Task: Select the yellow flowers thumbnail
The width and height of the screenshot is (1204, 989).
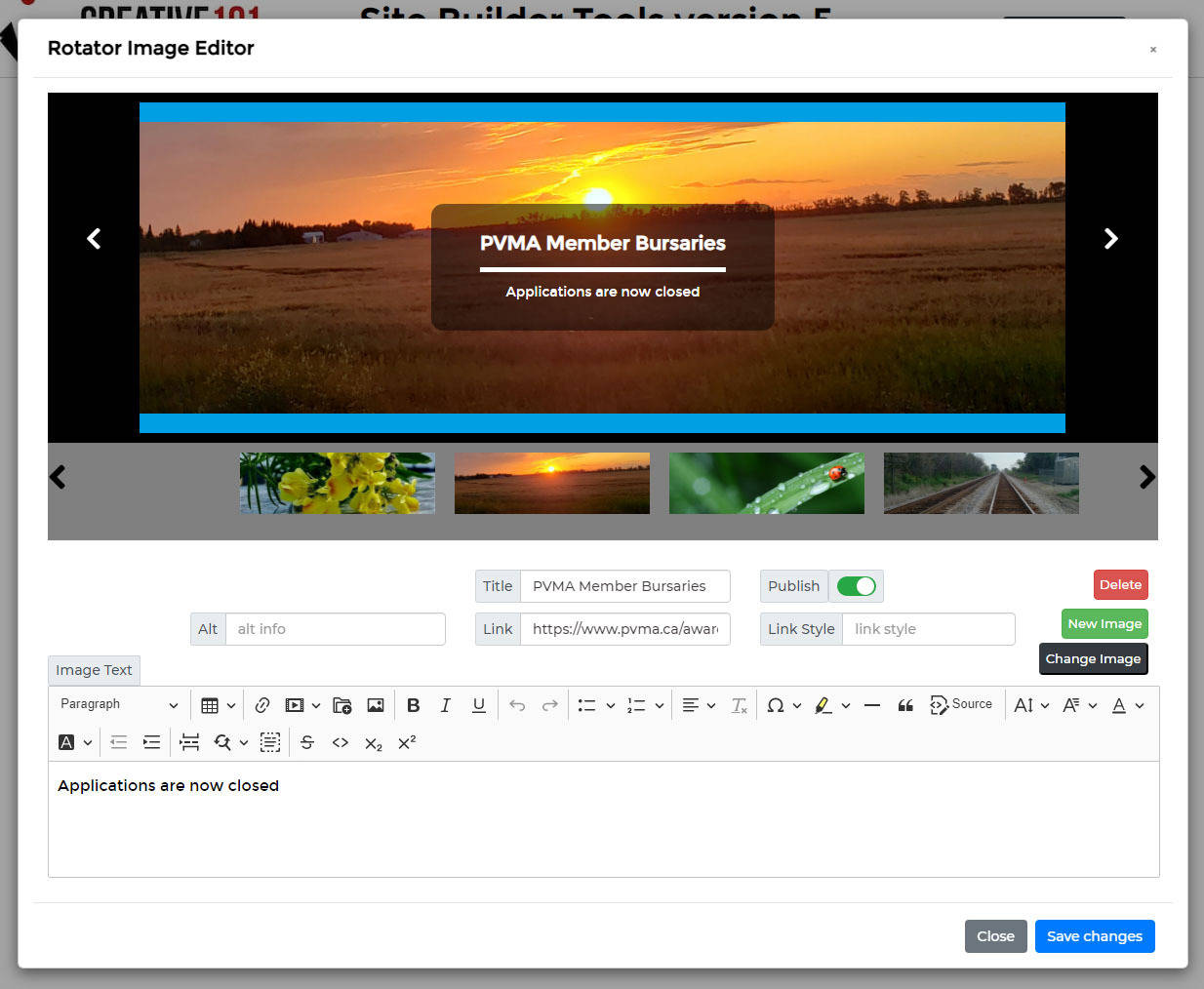Action: (338, 483)
